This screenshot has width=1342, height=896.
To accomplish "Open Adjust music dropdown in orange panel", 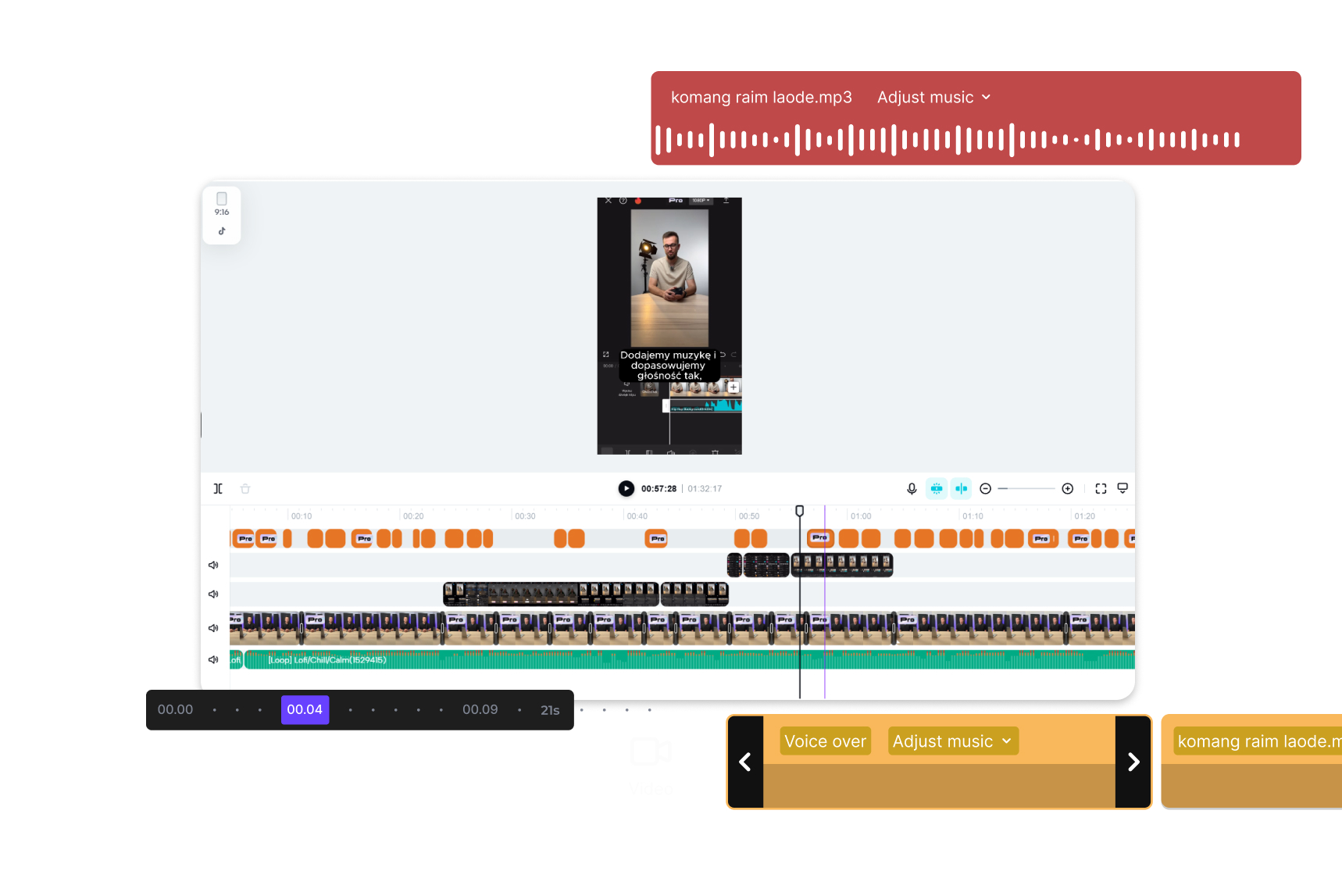I will pyautogui.click(x=952, y=741).
